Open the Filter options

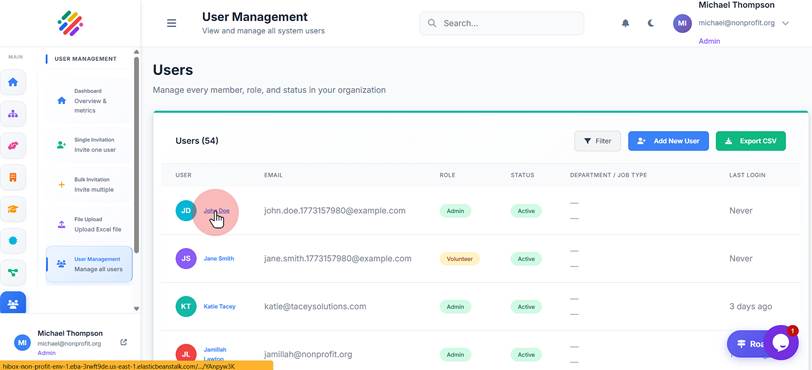[597, 141]
